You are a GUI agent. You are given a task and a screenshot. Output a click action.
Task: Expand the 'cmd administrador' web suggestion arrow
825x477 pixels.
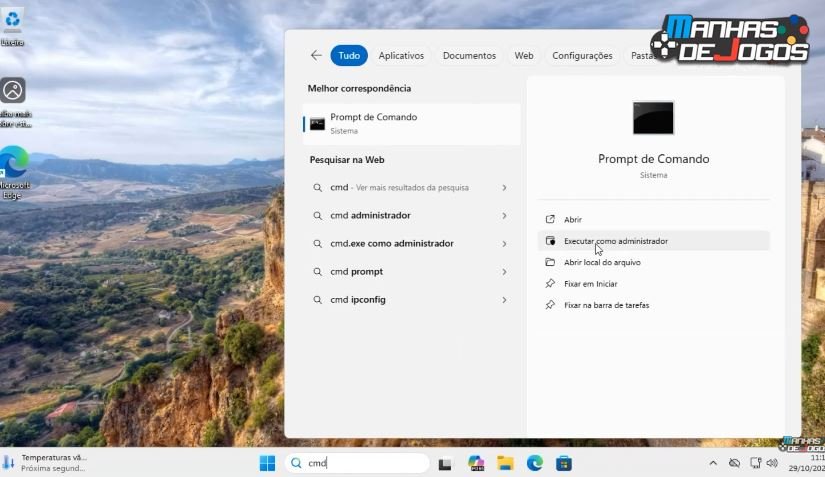[504, 216]
